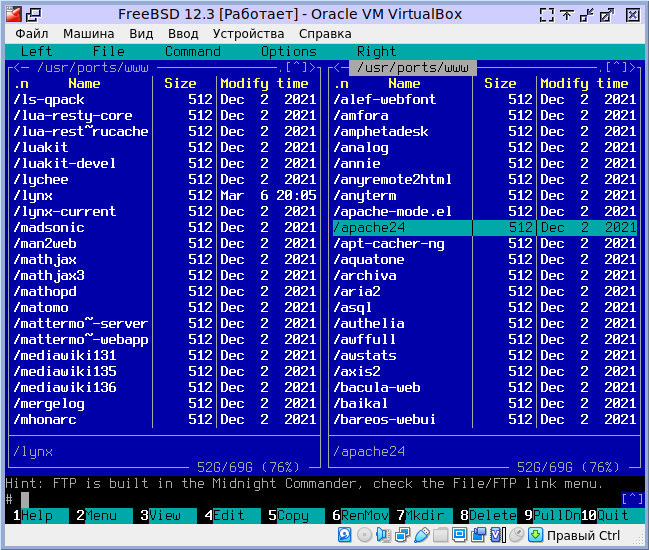Image resolution: width=649 pixels, height=550 pixels.
Task: Click the Правый Ctrl host key label
Action: click(x=583, y=536)
